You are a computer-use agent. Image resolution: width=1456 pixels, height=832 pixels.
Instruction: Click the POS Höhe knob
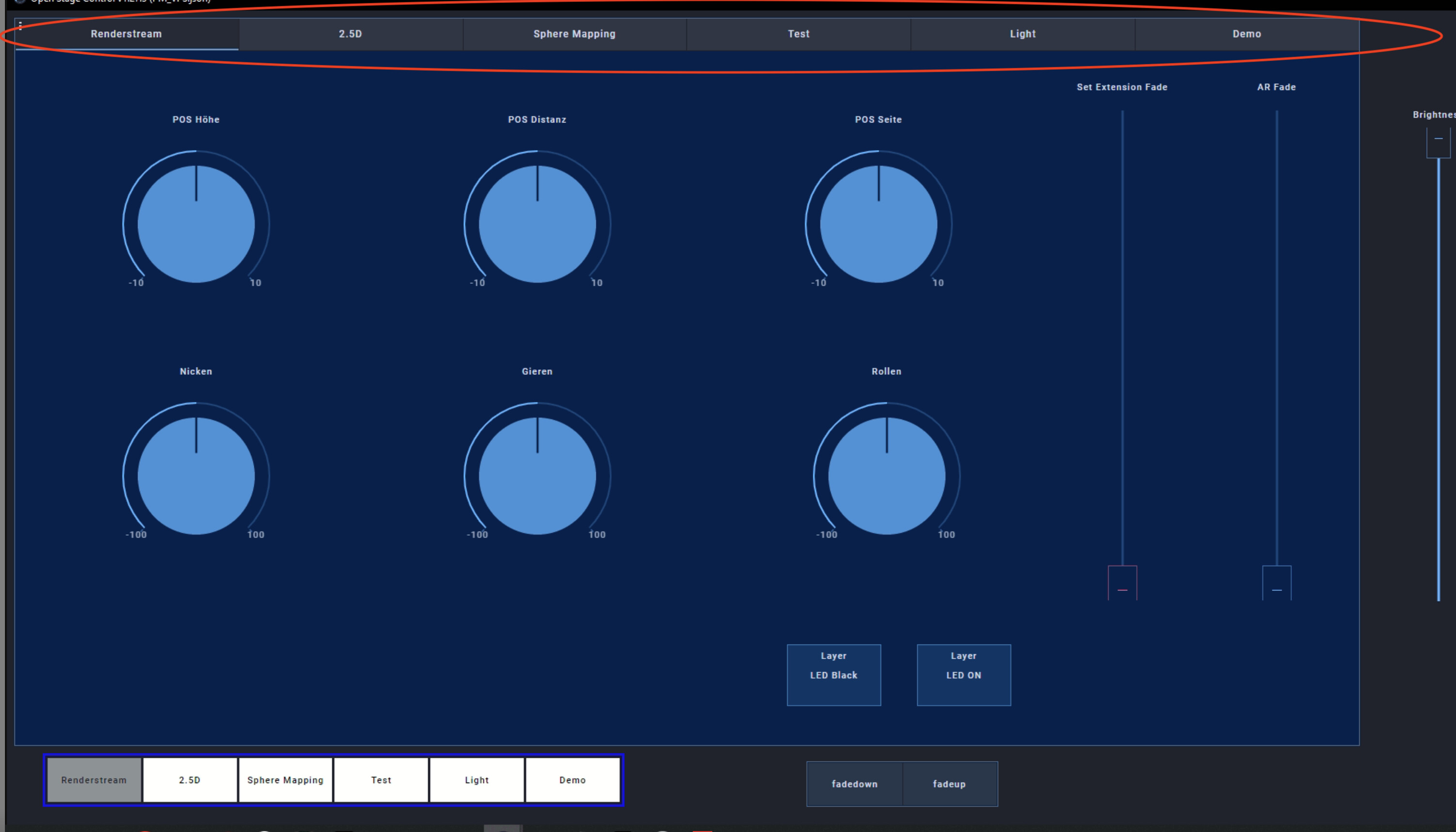(x=196, y=224)
